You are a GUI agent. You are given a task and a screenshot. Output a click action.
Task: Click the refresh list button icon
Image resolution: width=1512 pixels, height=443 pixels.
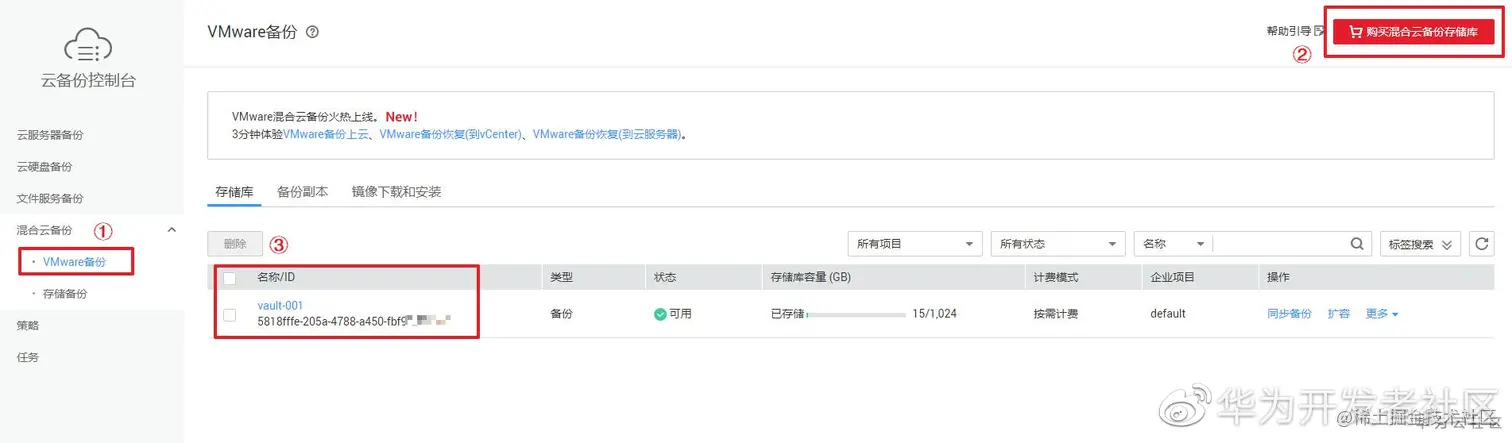pos(1483,243)
